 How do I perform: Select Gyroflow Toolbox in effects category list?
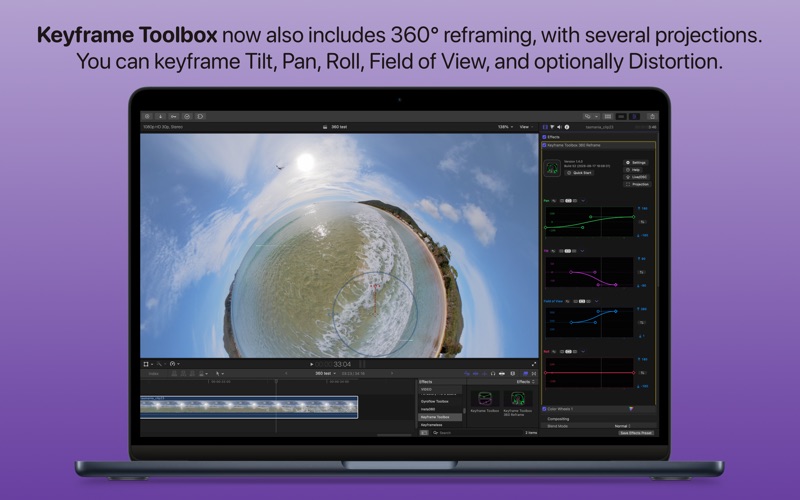pos(435,402)
